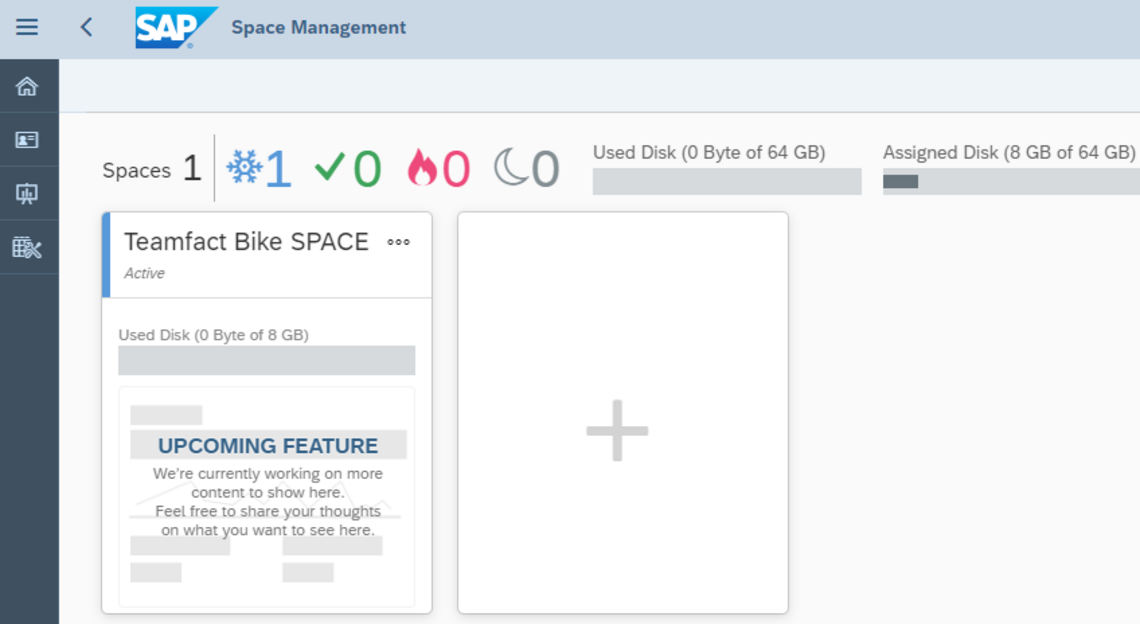Filter spaces by cold snowflake status
Viewport: 1140px width, 624px height.
coord(259,168)
